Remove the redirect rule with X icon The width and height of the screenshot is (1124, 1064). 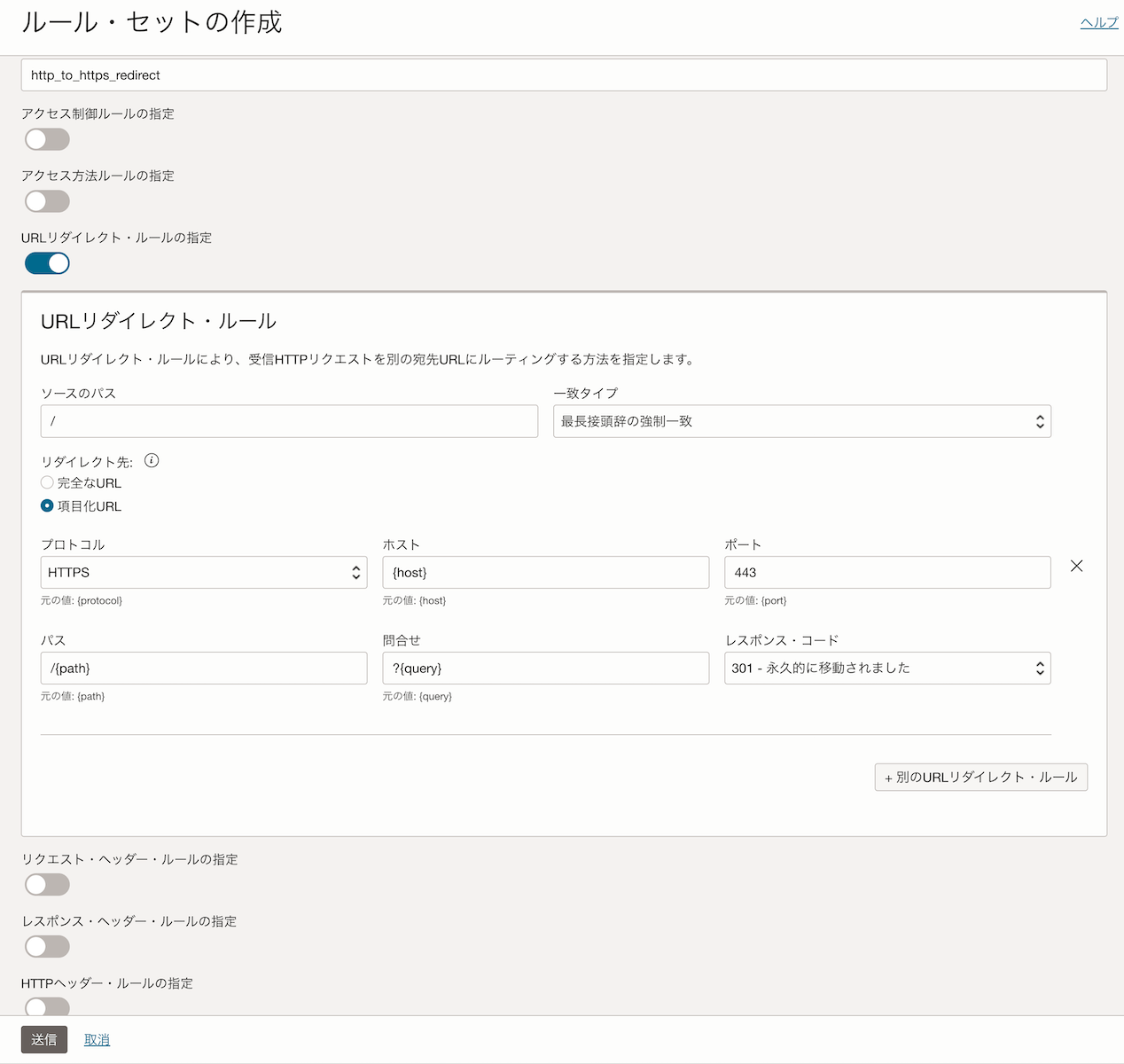1076,566
